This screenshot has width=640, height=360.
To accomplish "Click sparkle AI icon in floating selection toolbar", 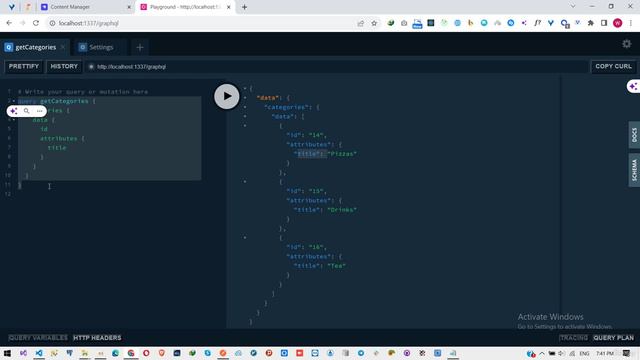I will pyautogui.click(x=14, y=111).
